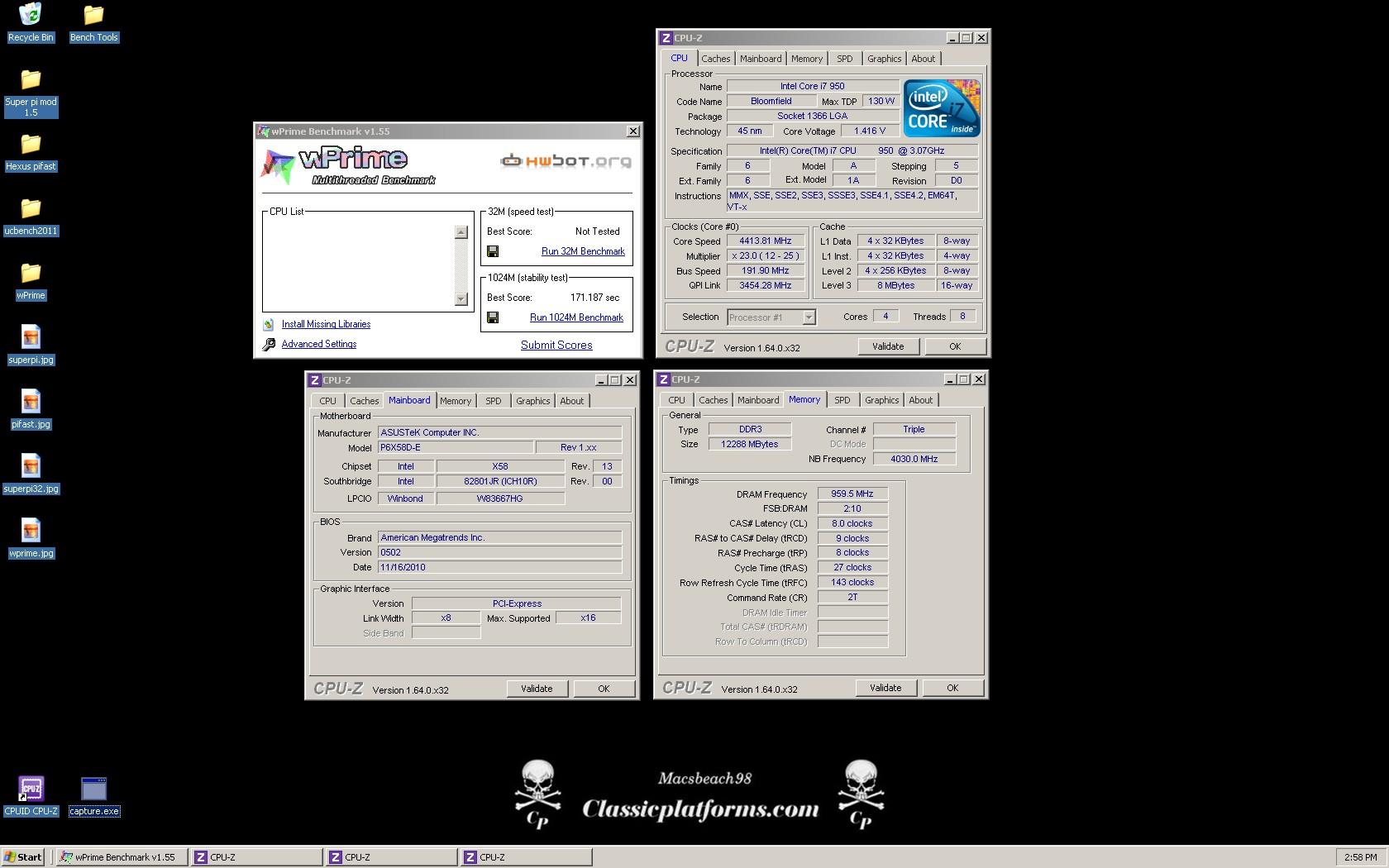The width and height of the screenshot is (1389, 868).
Task: Click the DRAM Frequency 959.5 MHz value
Action: [852, 494]
